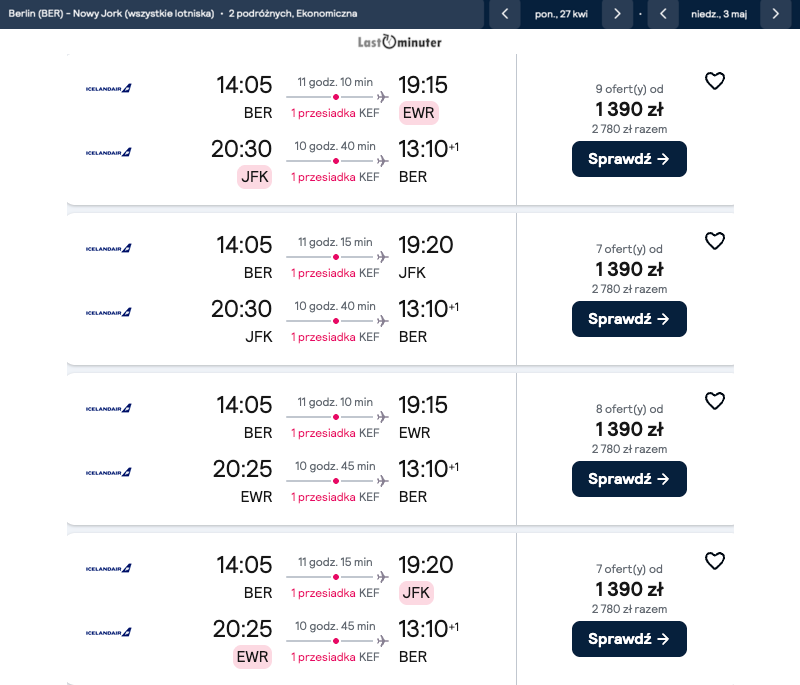Click Icelandair logo on first outbound flight
Viewport: 800px width, 685px height.
[109, 88]
